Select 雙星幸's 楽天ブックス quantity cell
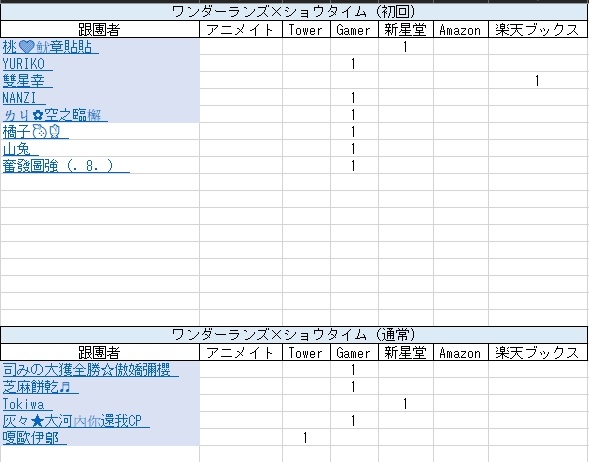 pos(538,81)
